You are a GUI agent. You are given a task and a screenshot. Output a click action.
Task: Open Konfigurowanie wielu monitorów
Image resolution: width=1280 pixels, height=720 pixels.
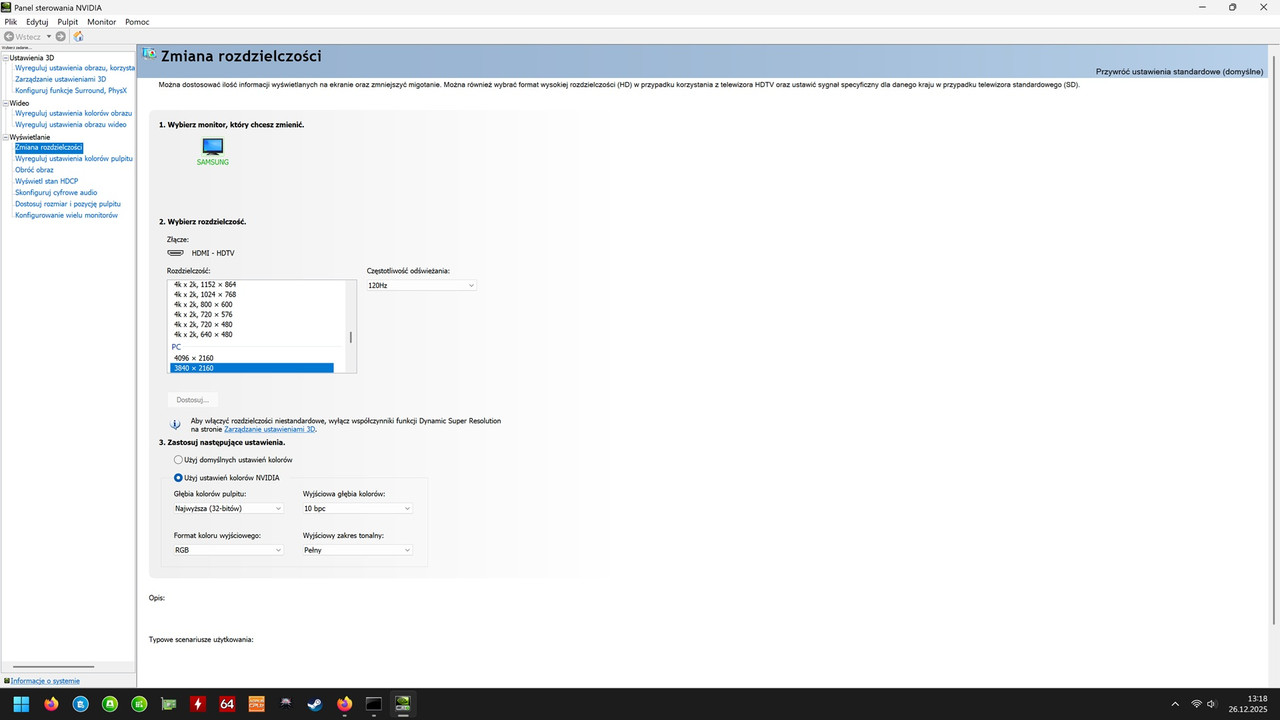click(66, 215)
